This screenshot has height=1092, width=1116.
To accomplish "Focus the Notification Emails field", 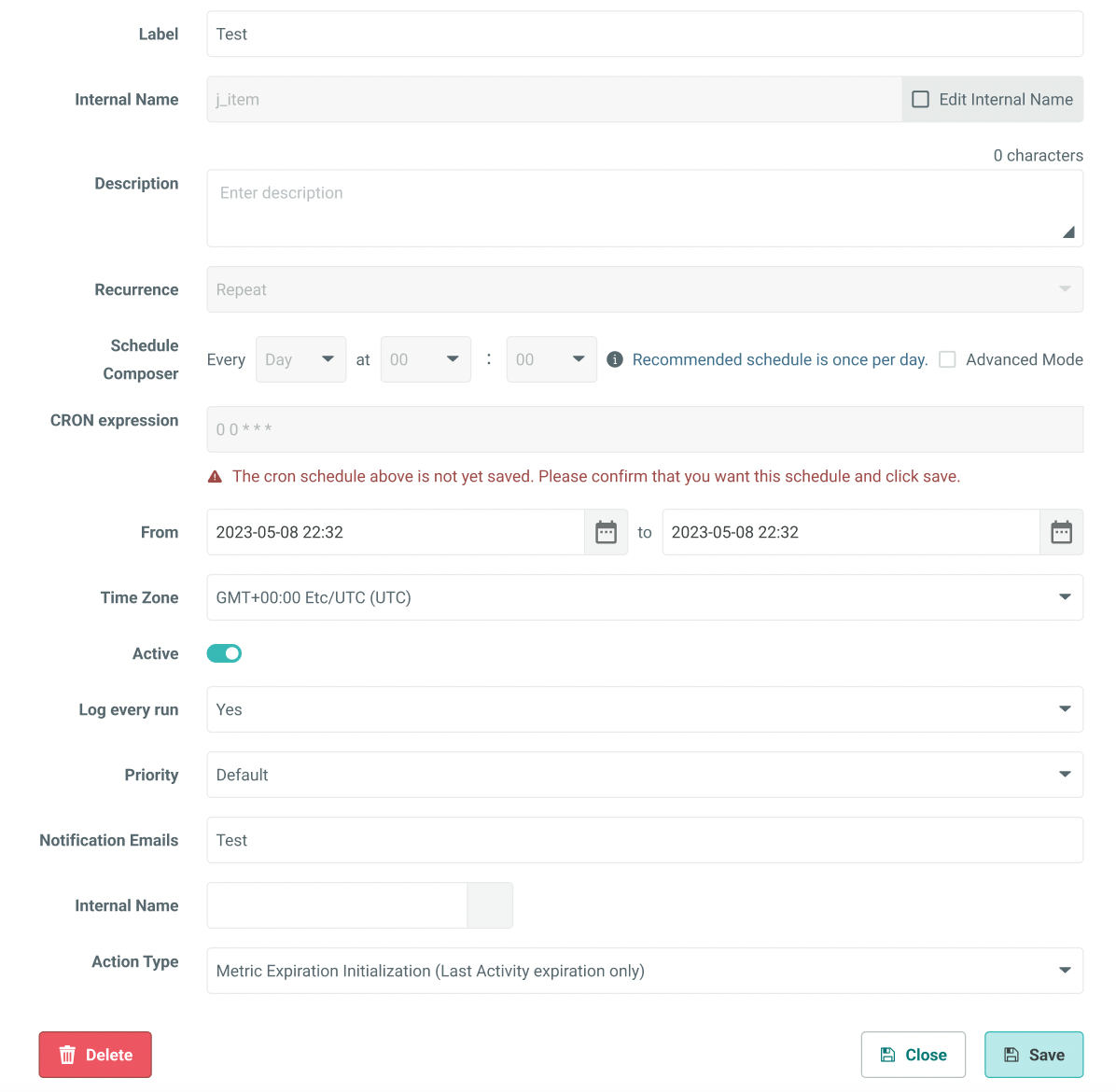I will (x=644, y=840).
